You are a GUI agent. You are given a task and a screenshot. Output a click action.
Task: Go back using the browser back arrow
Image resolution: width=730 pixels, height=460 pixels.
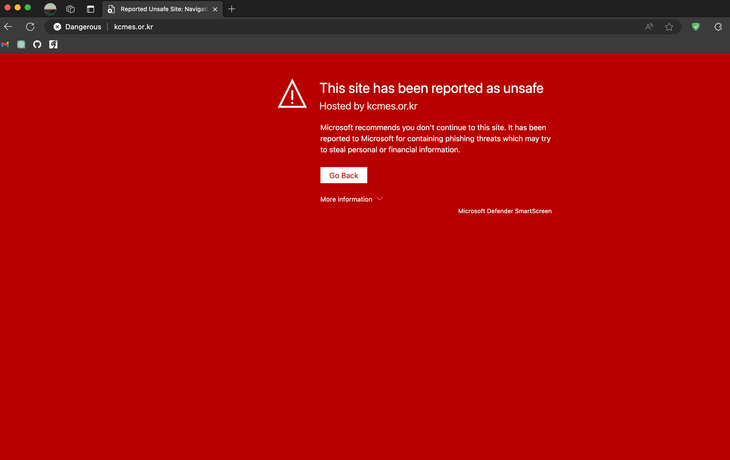click(8, 27)
